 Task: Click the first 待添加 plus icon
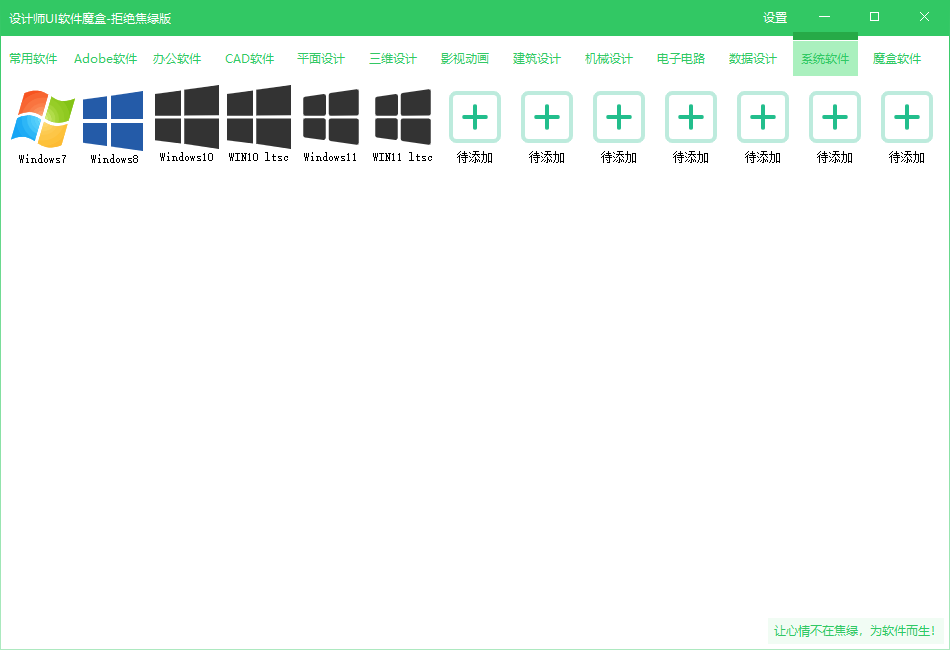click(x=475, y=117)
